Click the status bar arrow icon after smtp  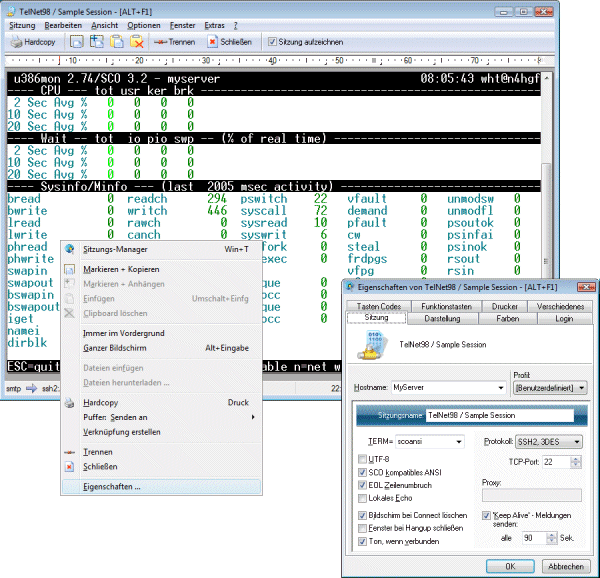(31, 389)
